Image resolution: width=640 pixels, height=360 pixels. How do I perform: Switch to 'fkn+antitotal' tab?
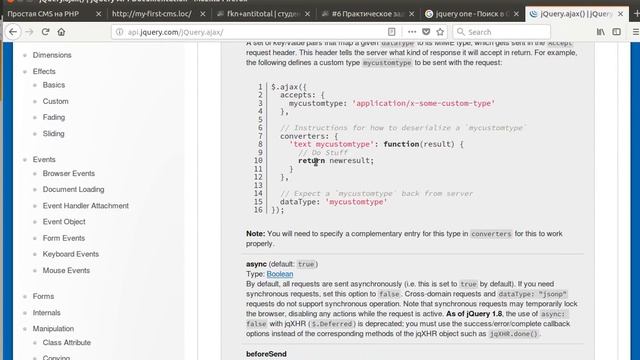263,14
